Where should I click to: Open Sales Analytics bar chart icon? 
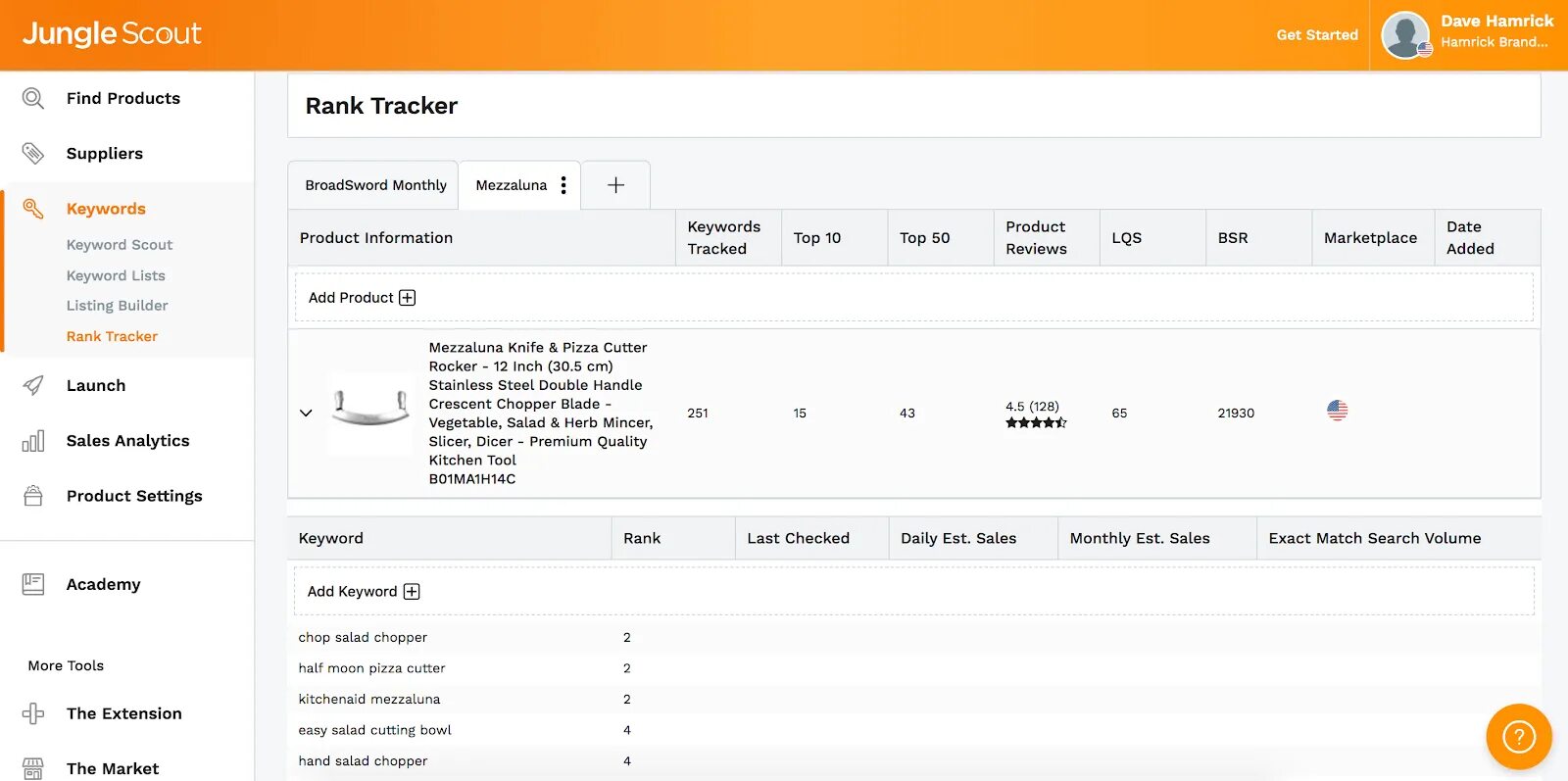33,441
